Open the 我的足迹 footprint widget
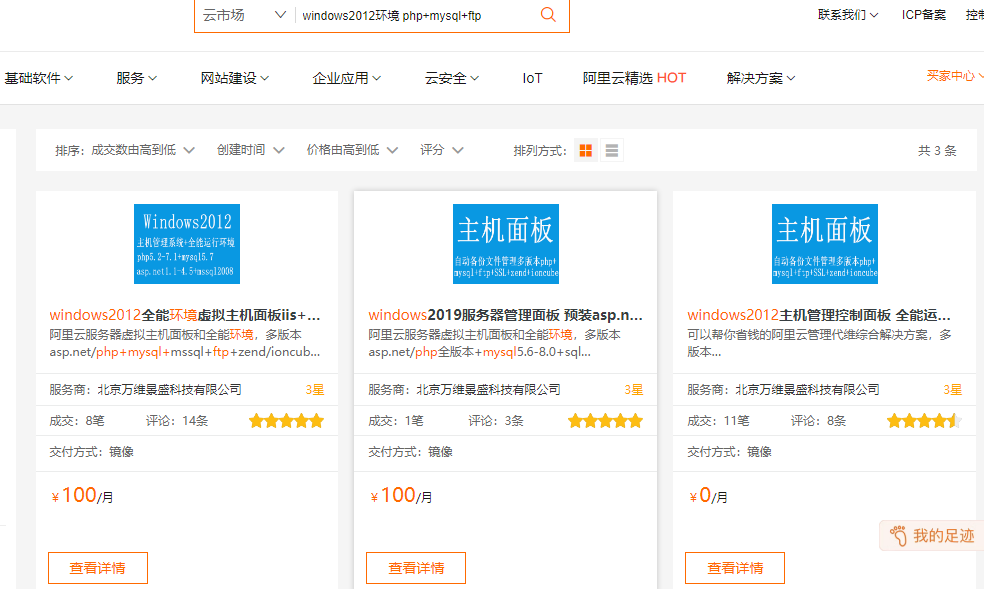 coord(932,536)
